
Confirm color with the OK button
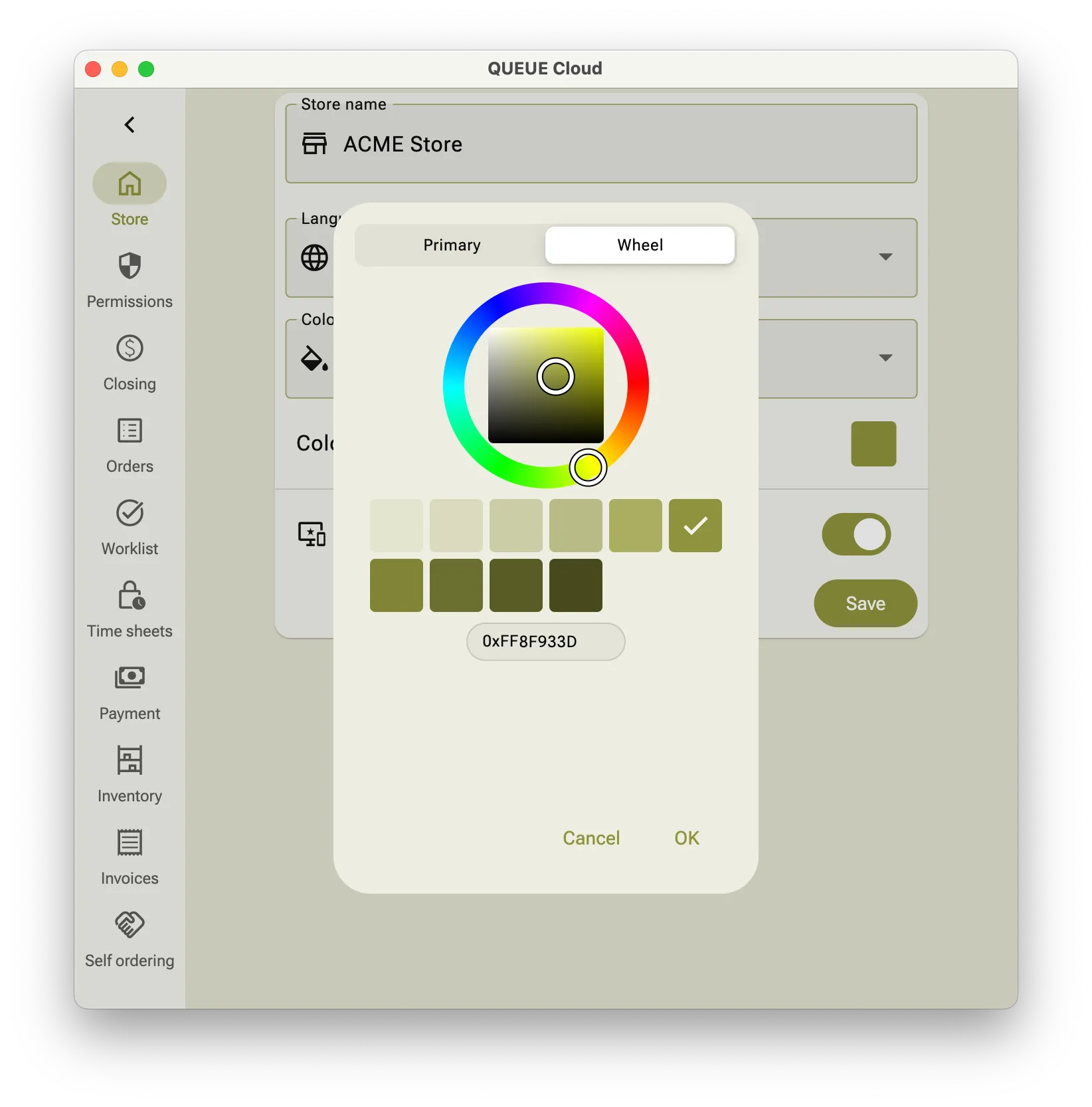coord(686,838)
